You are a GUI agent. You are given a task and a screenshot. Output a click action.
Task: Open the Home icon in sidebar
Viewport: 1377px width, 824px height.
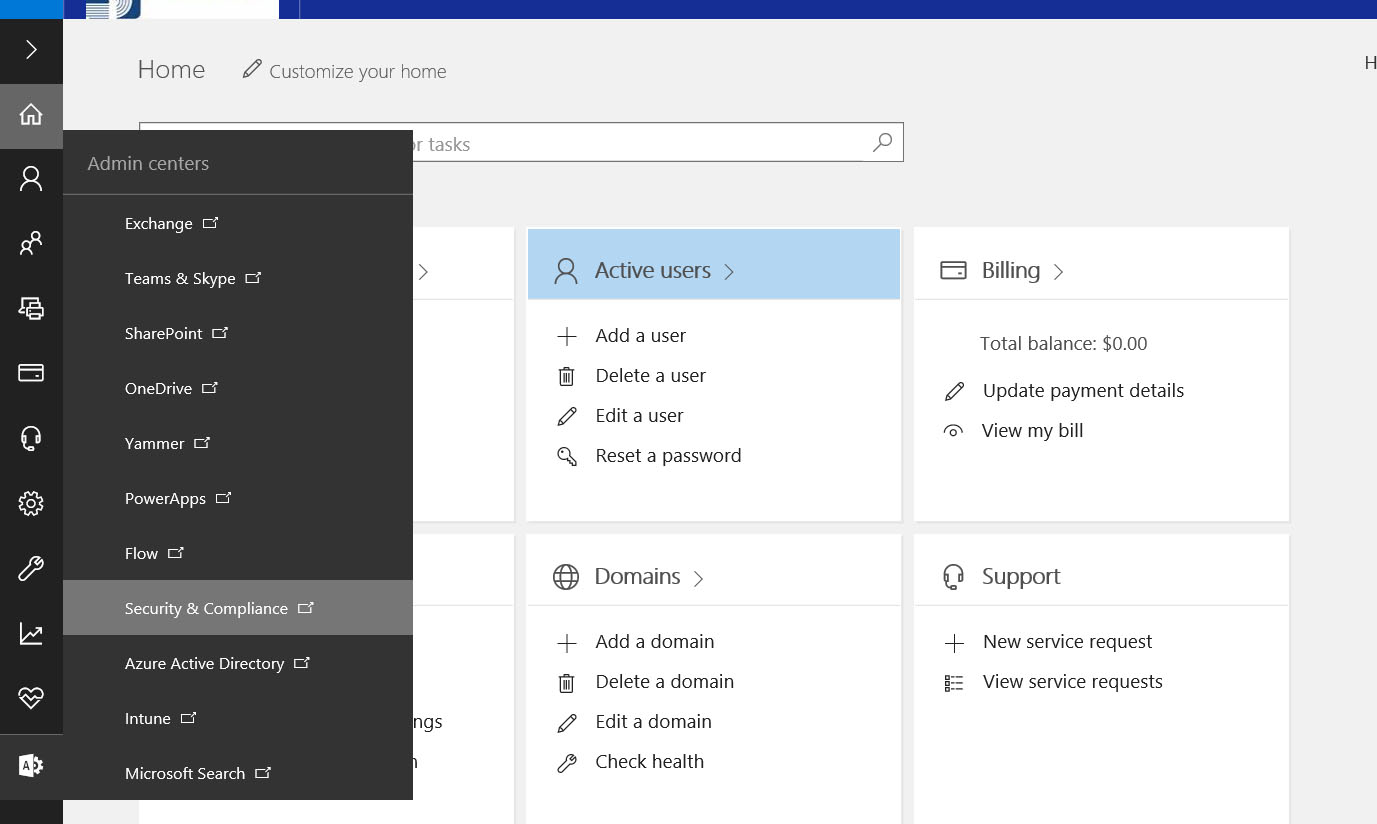(31, 115)
